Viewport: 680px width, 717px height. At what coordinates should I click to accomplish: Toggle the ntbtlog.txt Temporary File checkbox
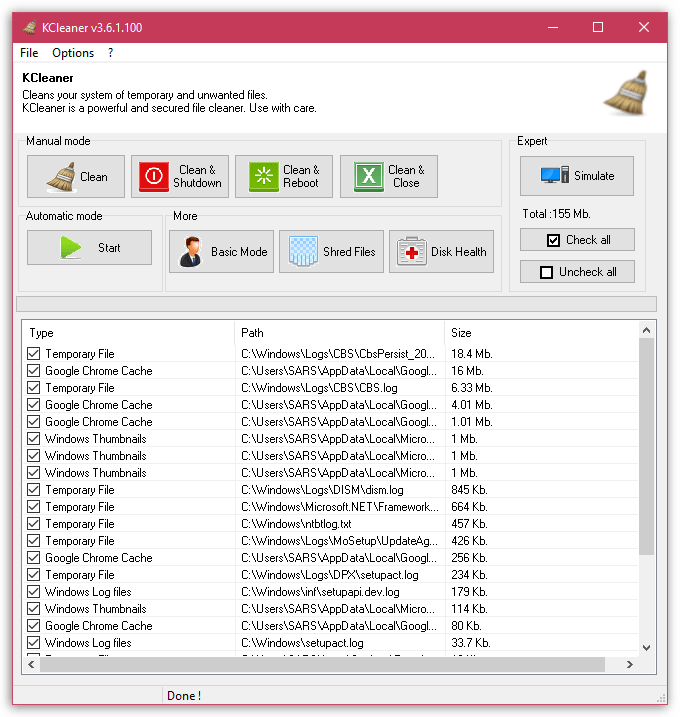33,524
